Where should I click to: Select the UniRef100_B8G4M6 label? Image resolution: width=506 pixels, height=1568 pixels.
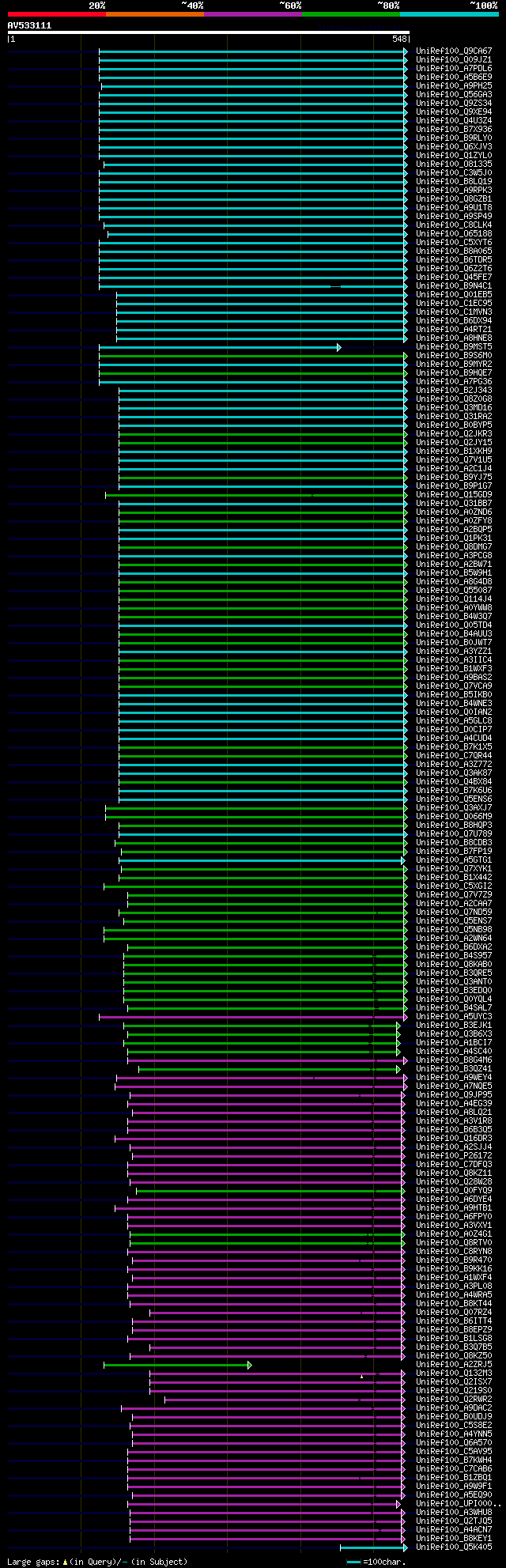454,1060
